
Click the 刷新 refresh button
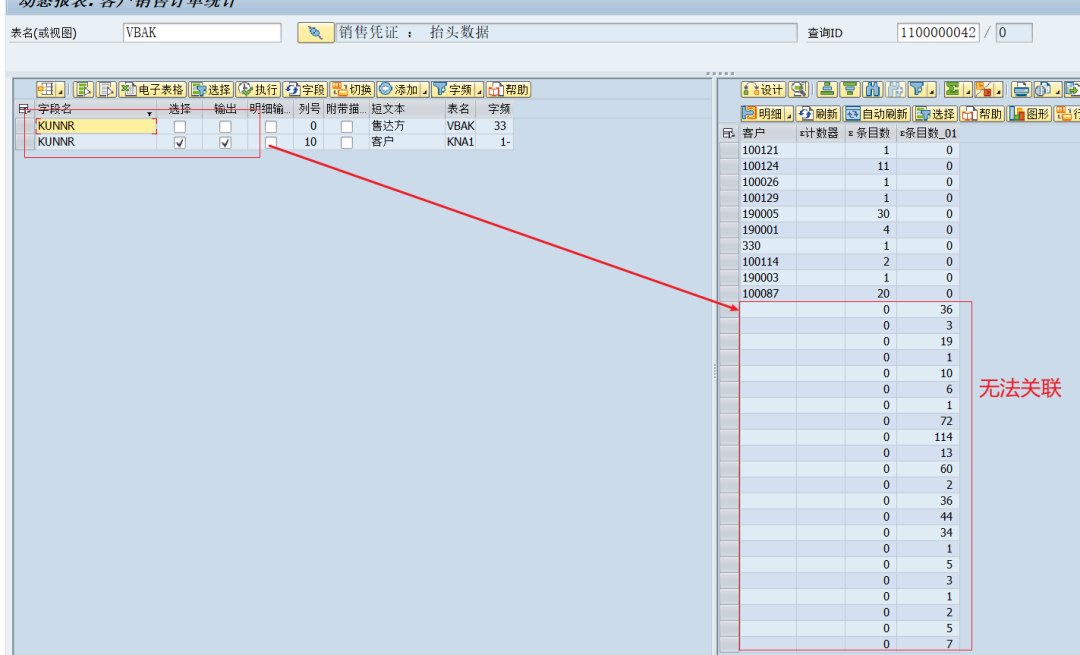(818, 114)
